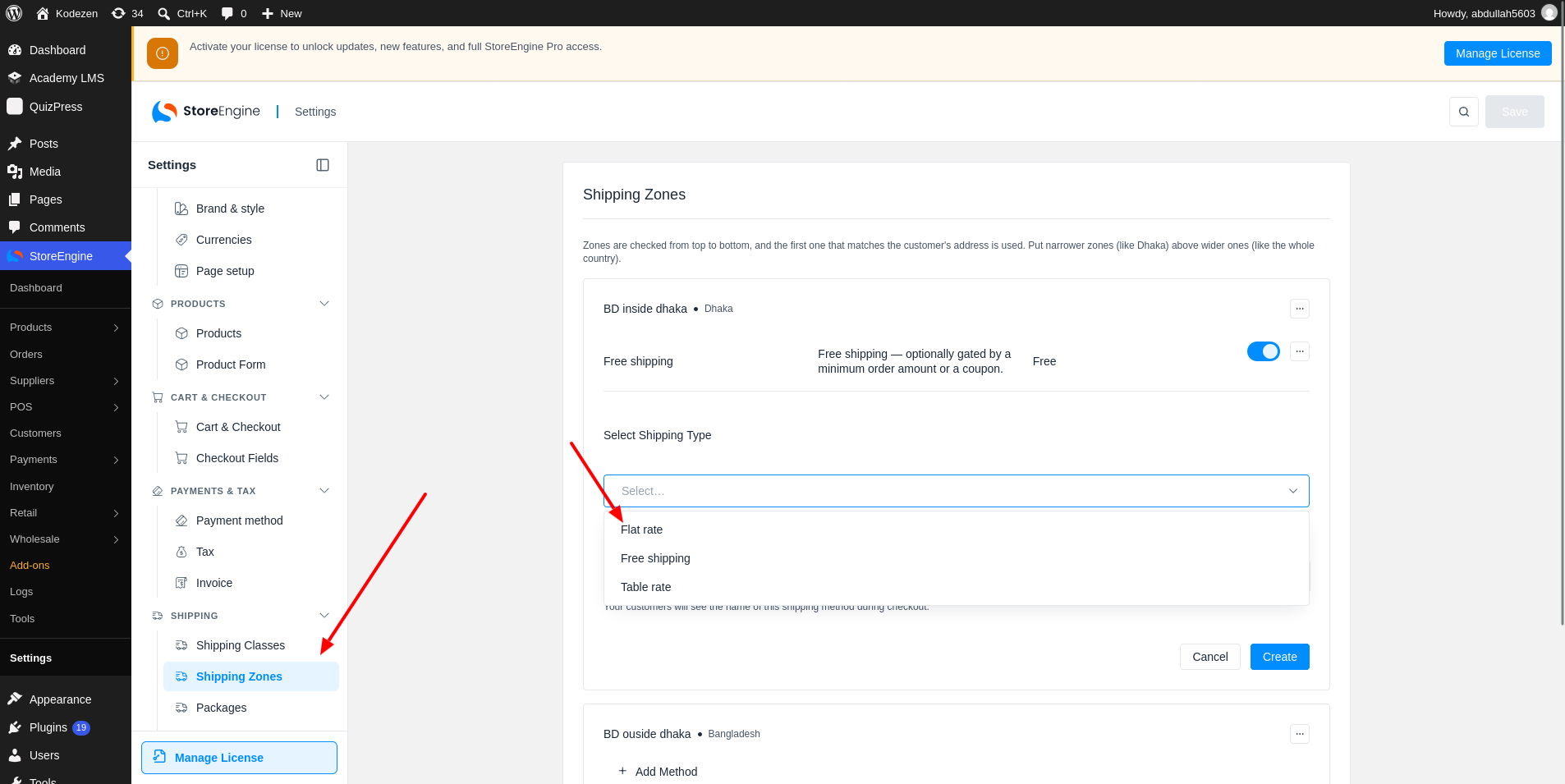Open Shipping Classes settings
Image resolution: width=1565 pixels, height=784 pixels.
click(x=251, y=645)
